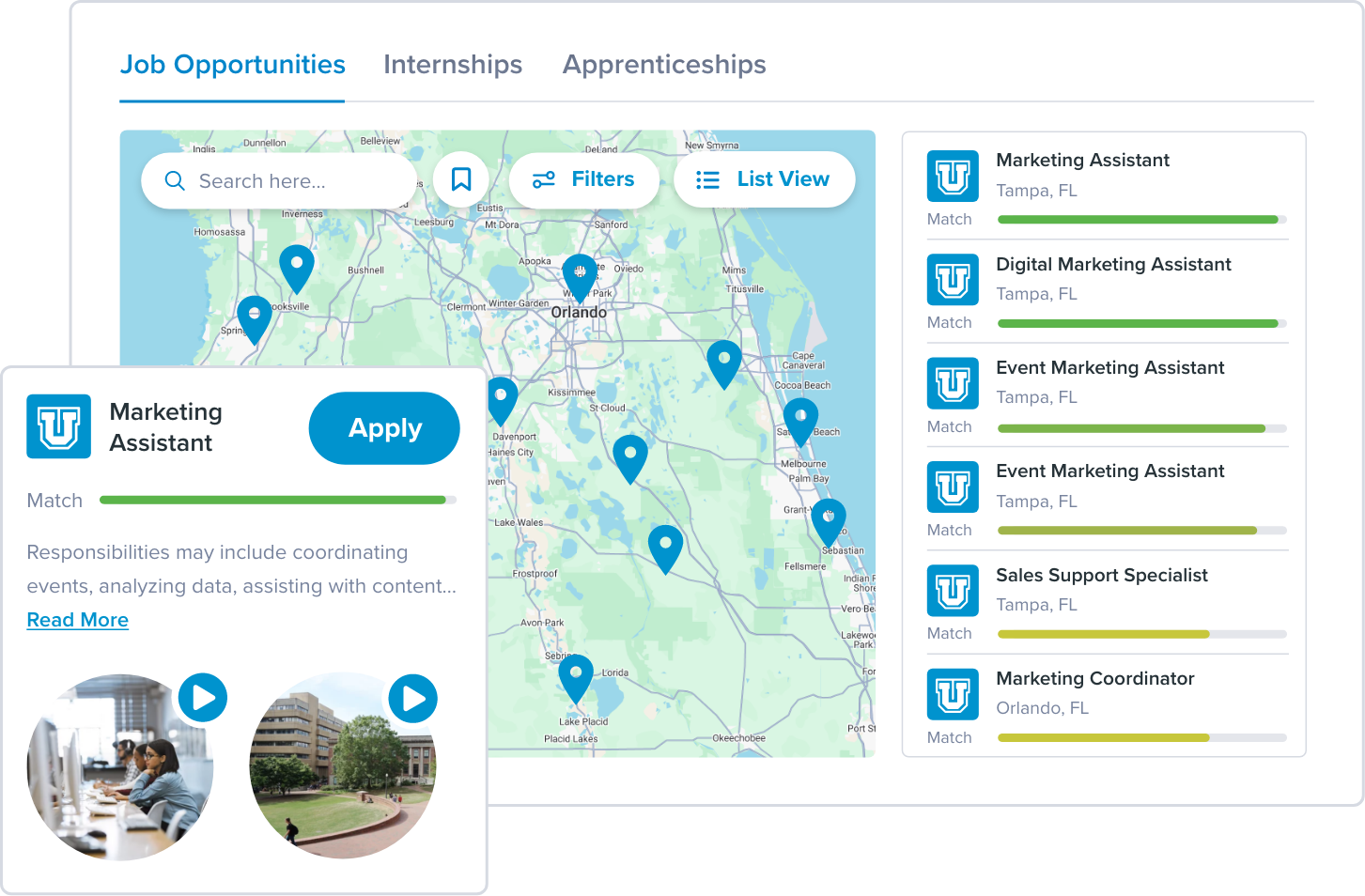This screenshot has height=896, width=1365.
Task: Follow the Read More link
Action: pos(78,620)
